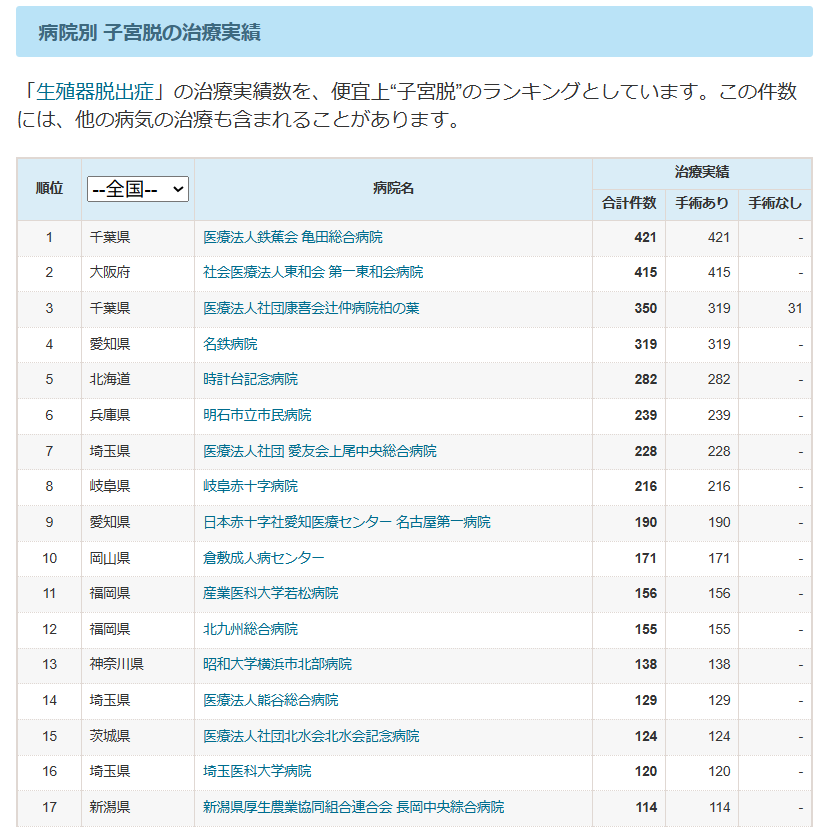Open 医療法人社団康喜会辻仲病院柏の葉 link
Viewport: 823px width, 827px height.
311,308
